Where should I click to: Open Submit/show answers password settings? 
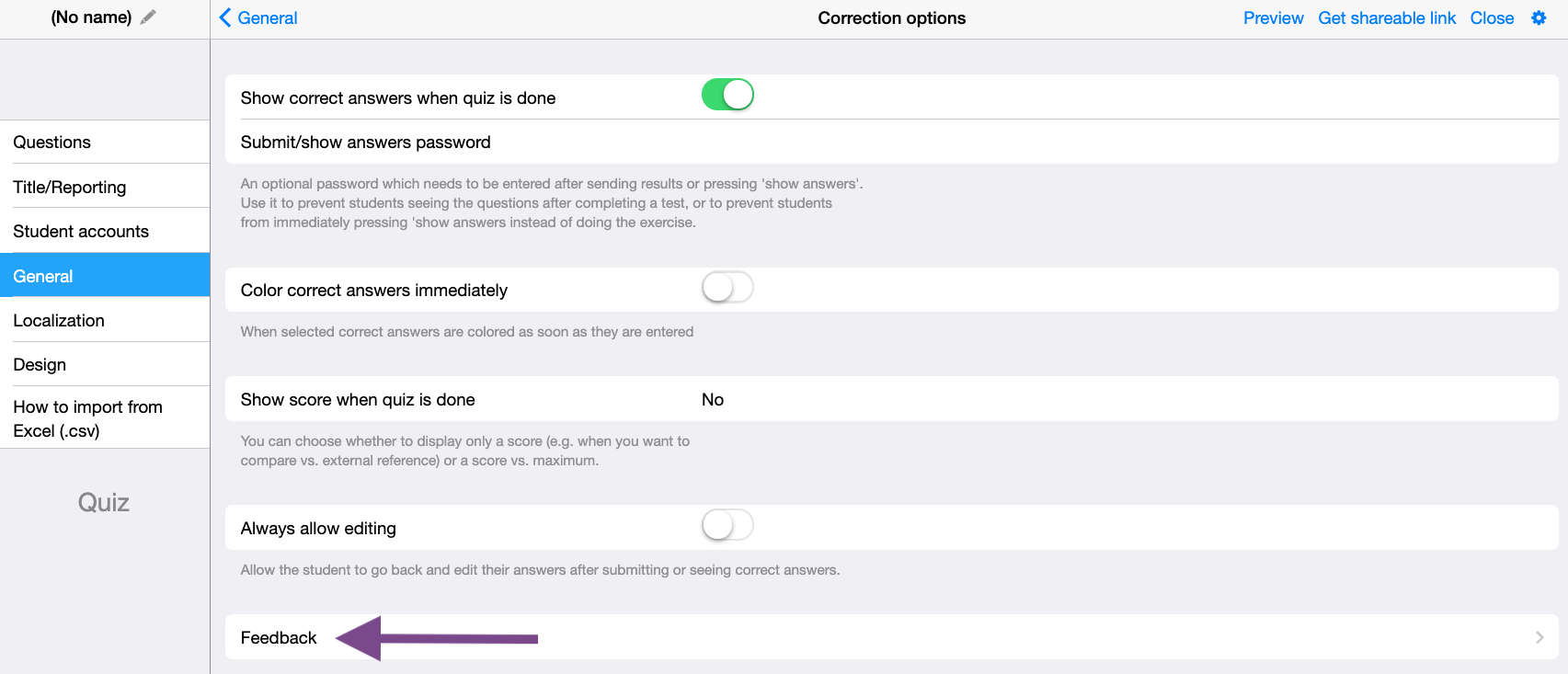[x=365, y=142]
